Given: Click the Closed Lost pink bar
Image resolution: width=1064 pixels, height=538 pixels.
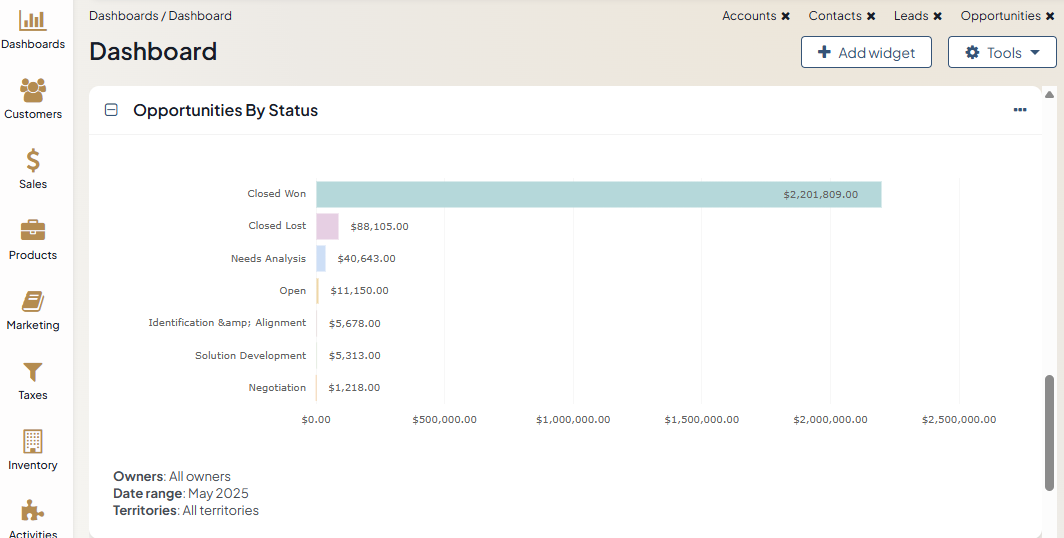Looking at the screenshot, I should (327, 226).
